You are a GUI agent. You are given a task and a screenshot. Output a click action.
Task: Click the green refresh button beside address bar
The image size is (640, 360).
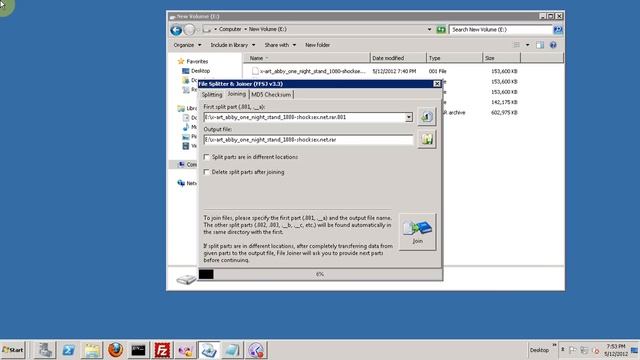click(441, 30)
